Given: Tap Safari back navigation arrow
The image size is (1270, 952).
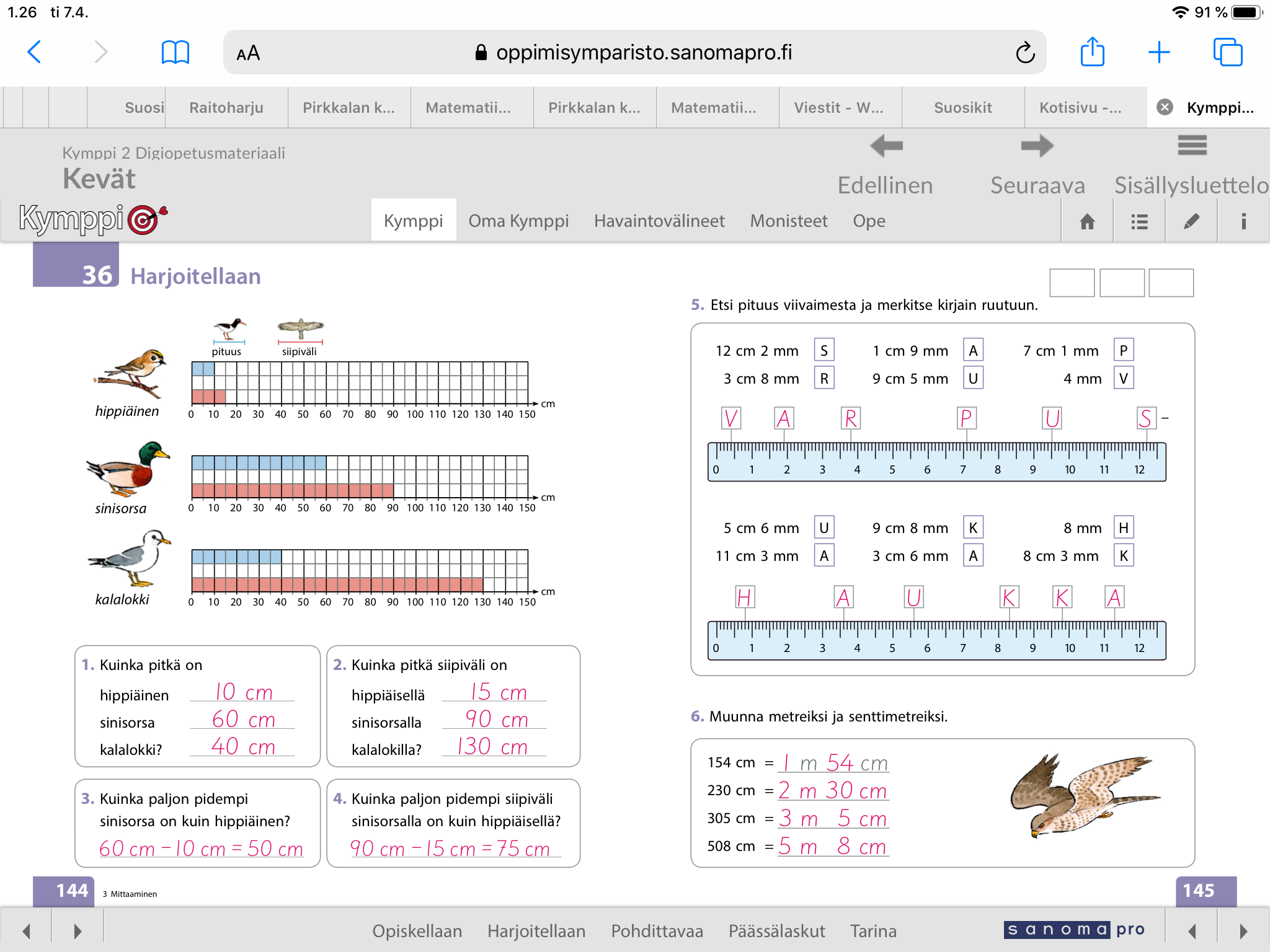Looking at the screenshot, I should click(x=35, y=52).
